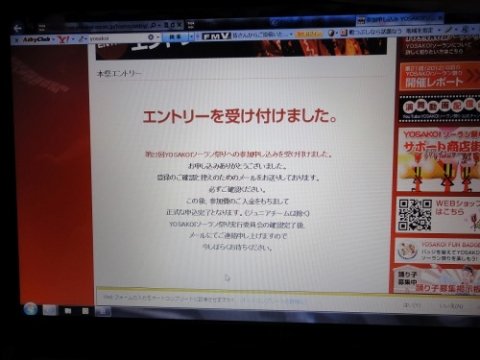Open the サポート商店街 banner
The image size is (480, 360).
[x=439, y=159]
